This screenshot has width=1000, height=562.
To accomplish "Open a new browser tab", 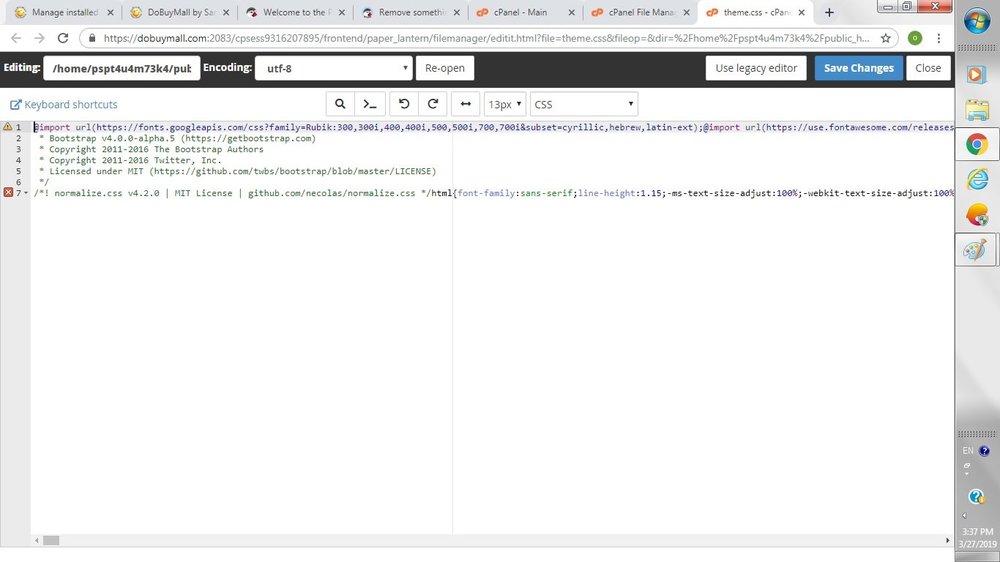I will (829, 12).
